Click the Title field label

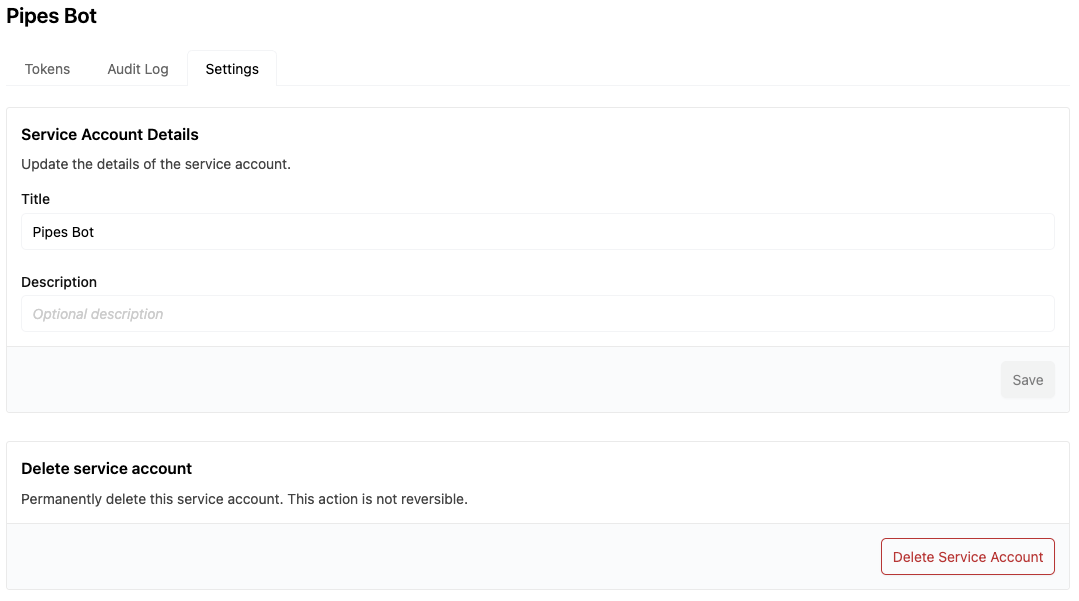click(x=36, y=199)
